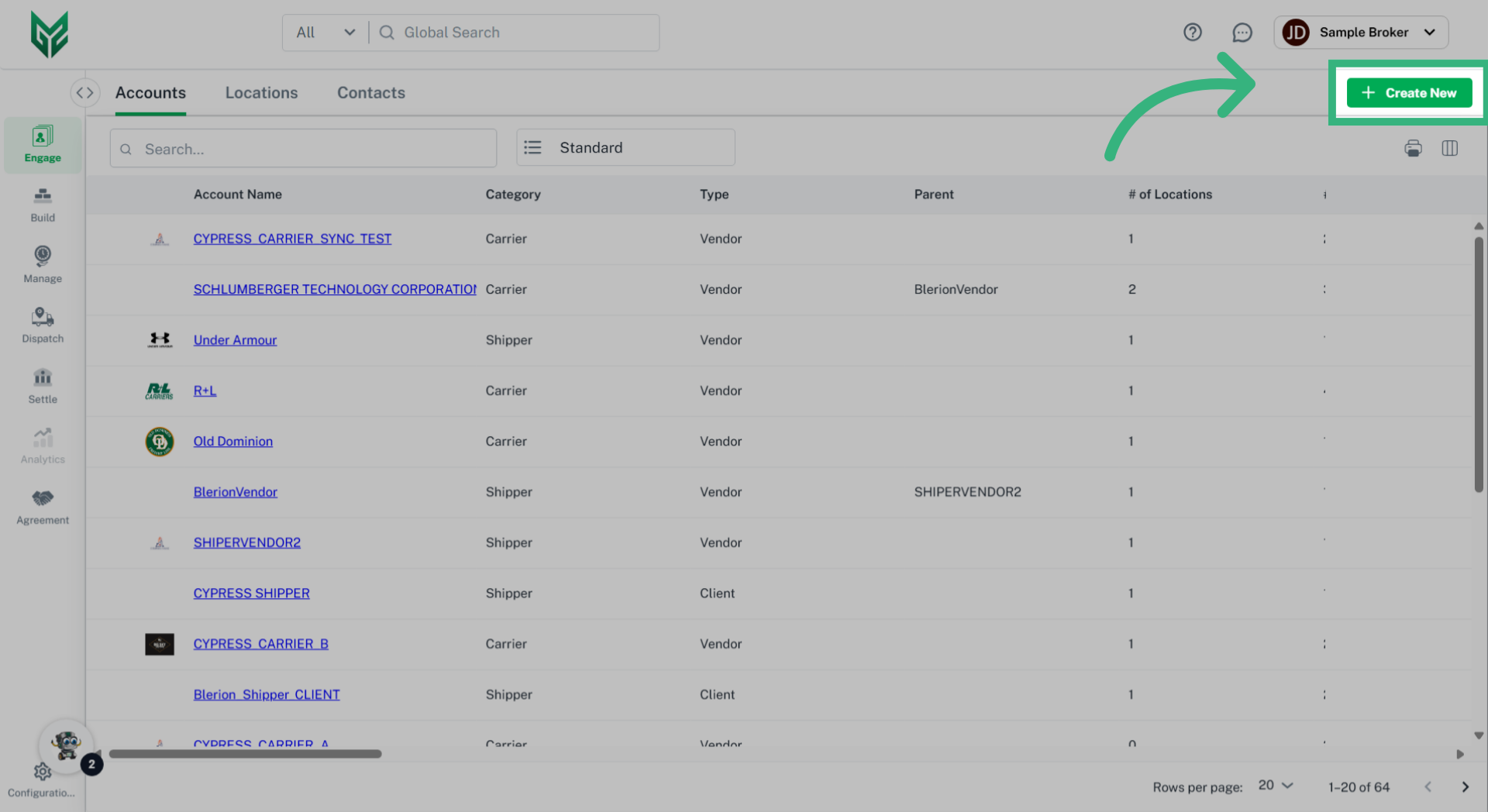The image size is (1488, 812).
Task: Collapse the sidebar with the arrows toggle
Action: (x=85, y=93)
